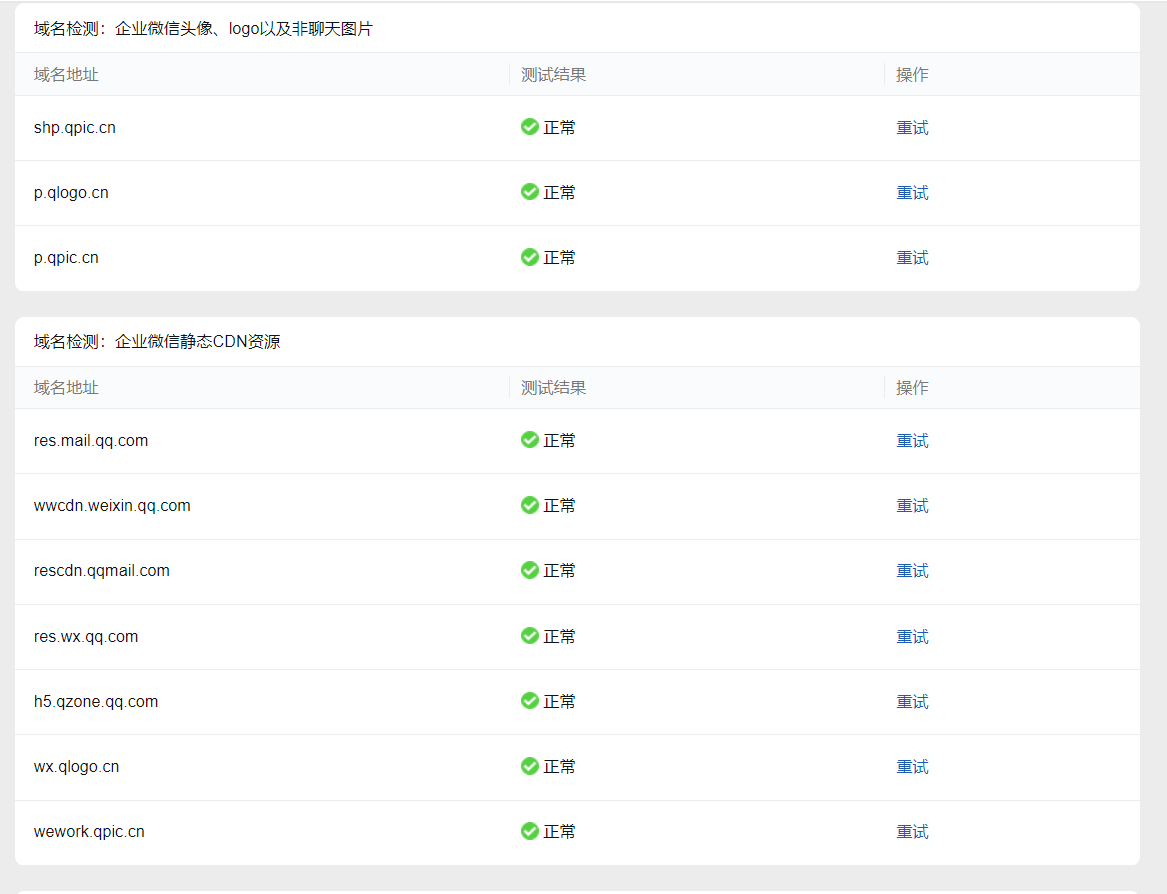
Task: Click 正常 status text for res.mail.qq.com
Action: click(x=559, y=441)
